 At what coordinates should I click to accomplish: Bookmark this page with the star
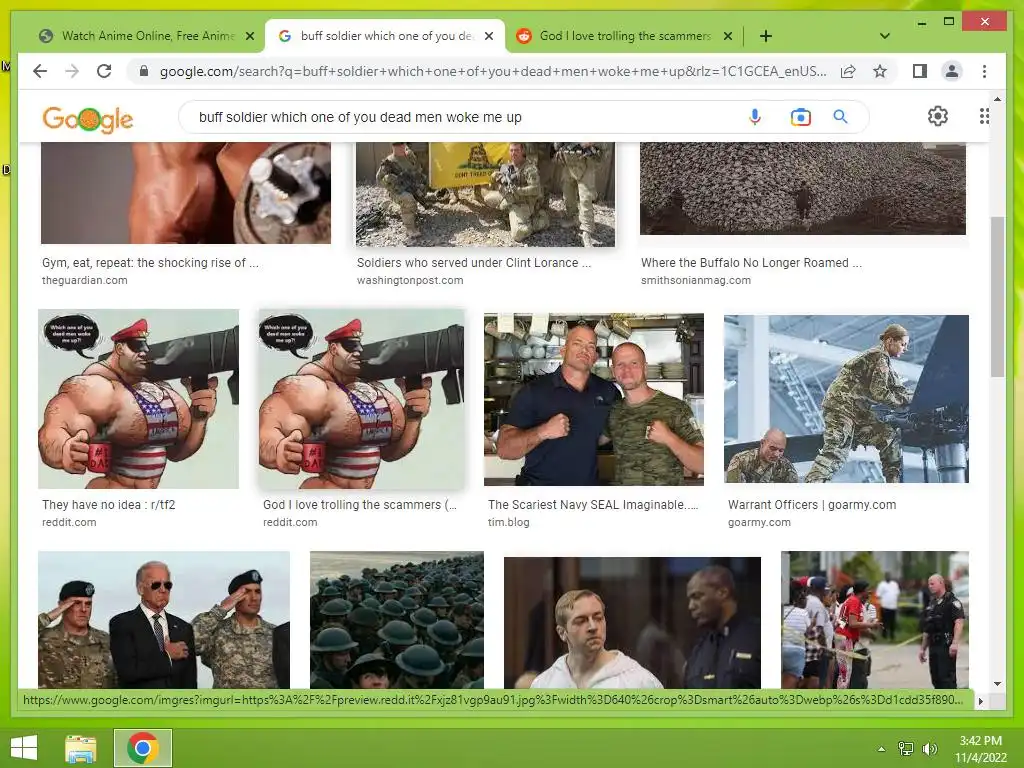[880, 71]
